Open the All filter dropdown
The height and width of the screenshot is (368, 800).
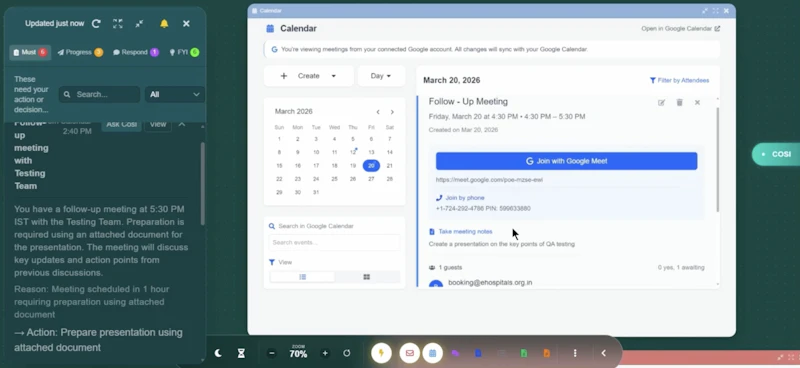pos(174,94)
